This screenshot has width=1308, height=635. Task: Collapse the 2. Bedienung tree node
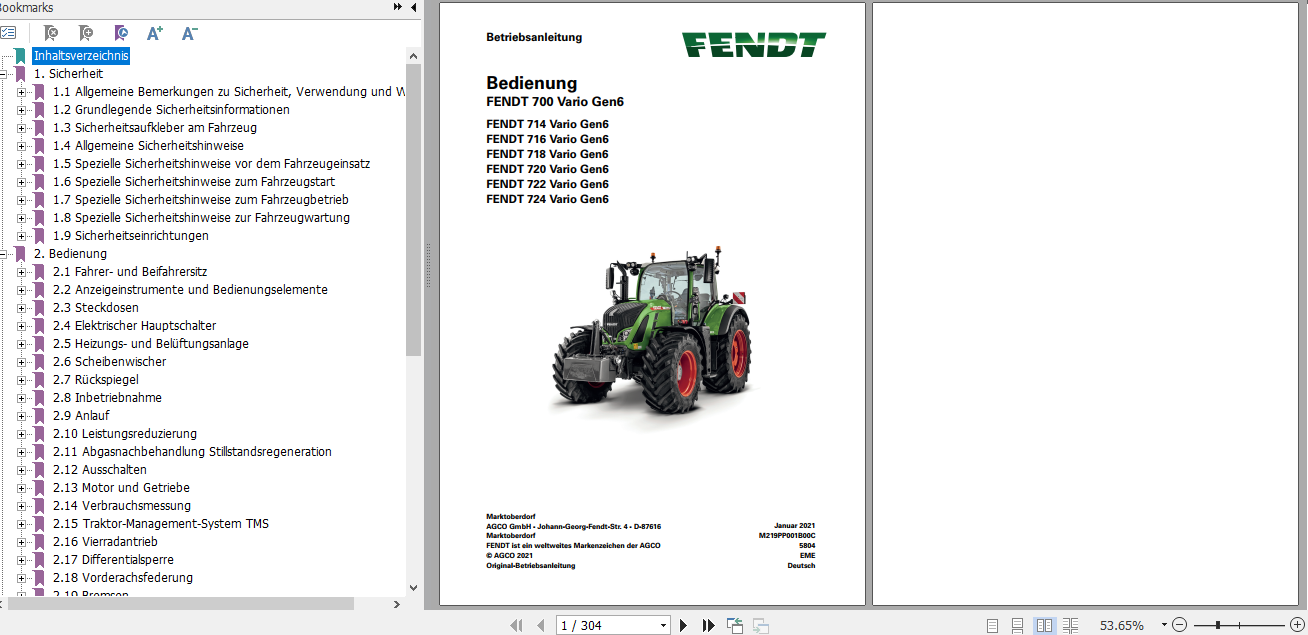(4, 254)
